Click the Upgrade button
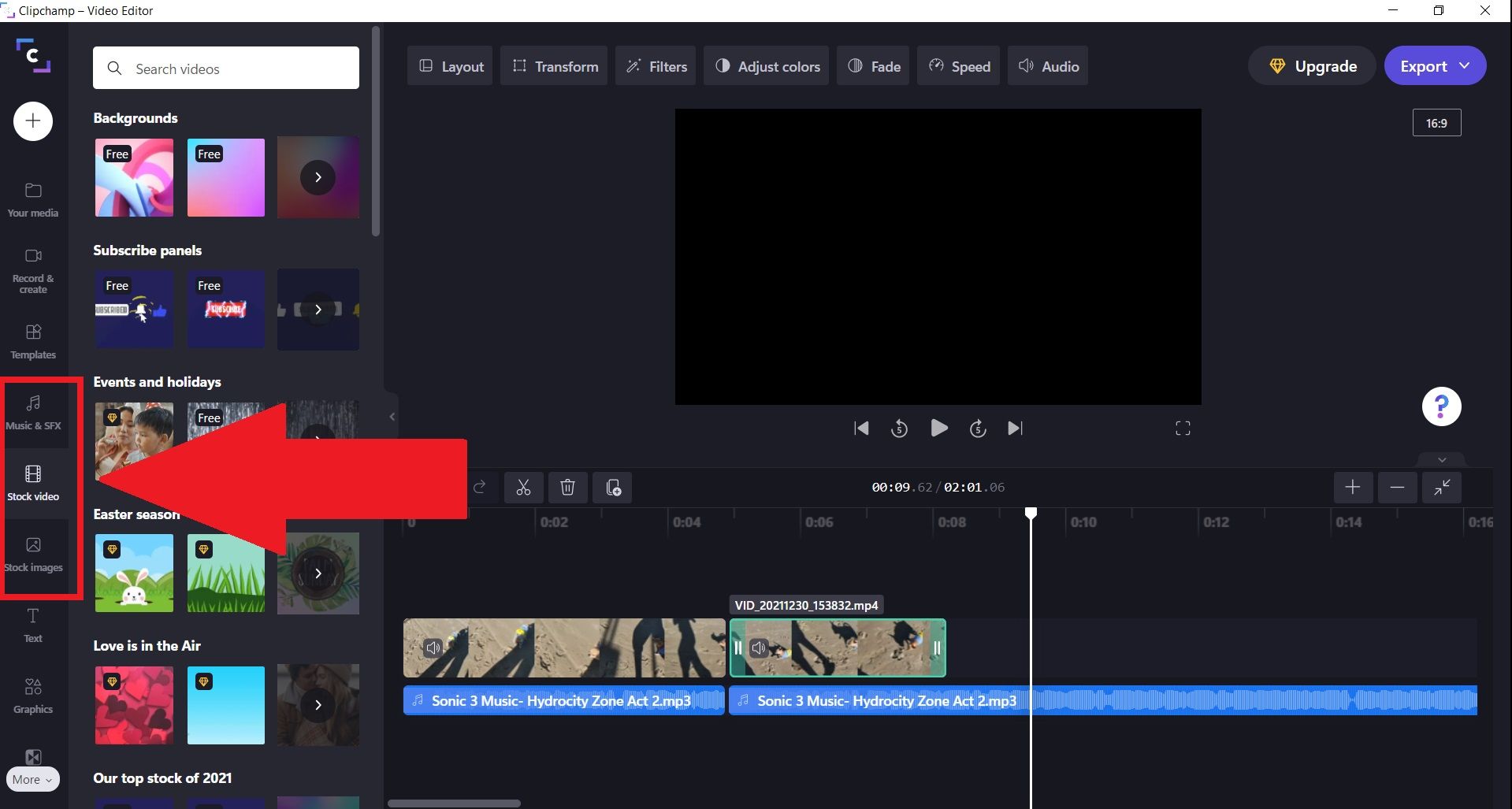The width and height of the screenshot is (1512, 809). [1310, 65]
